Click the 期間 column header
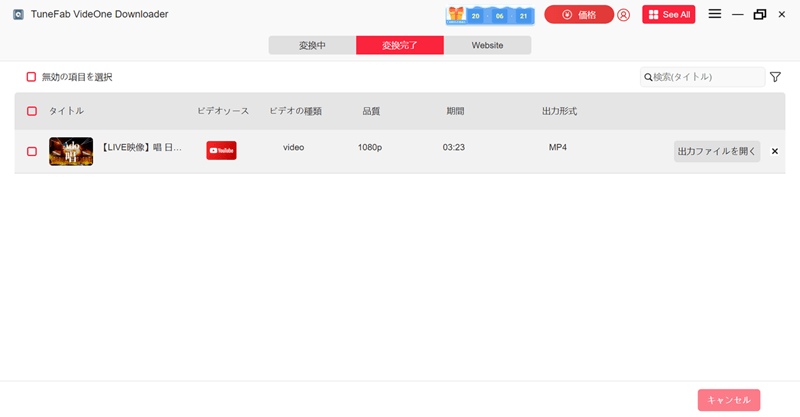The width and height of the screenshot is (800, 417). coord(455,111)
